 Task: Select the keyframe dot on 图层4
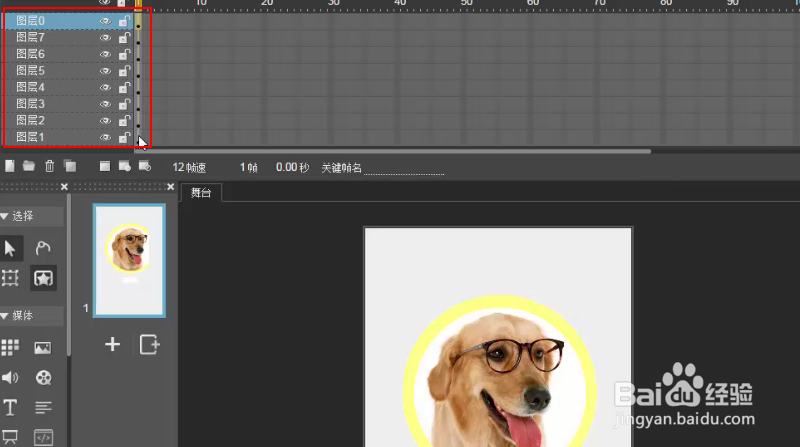138,93
